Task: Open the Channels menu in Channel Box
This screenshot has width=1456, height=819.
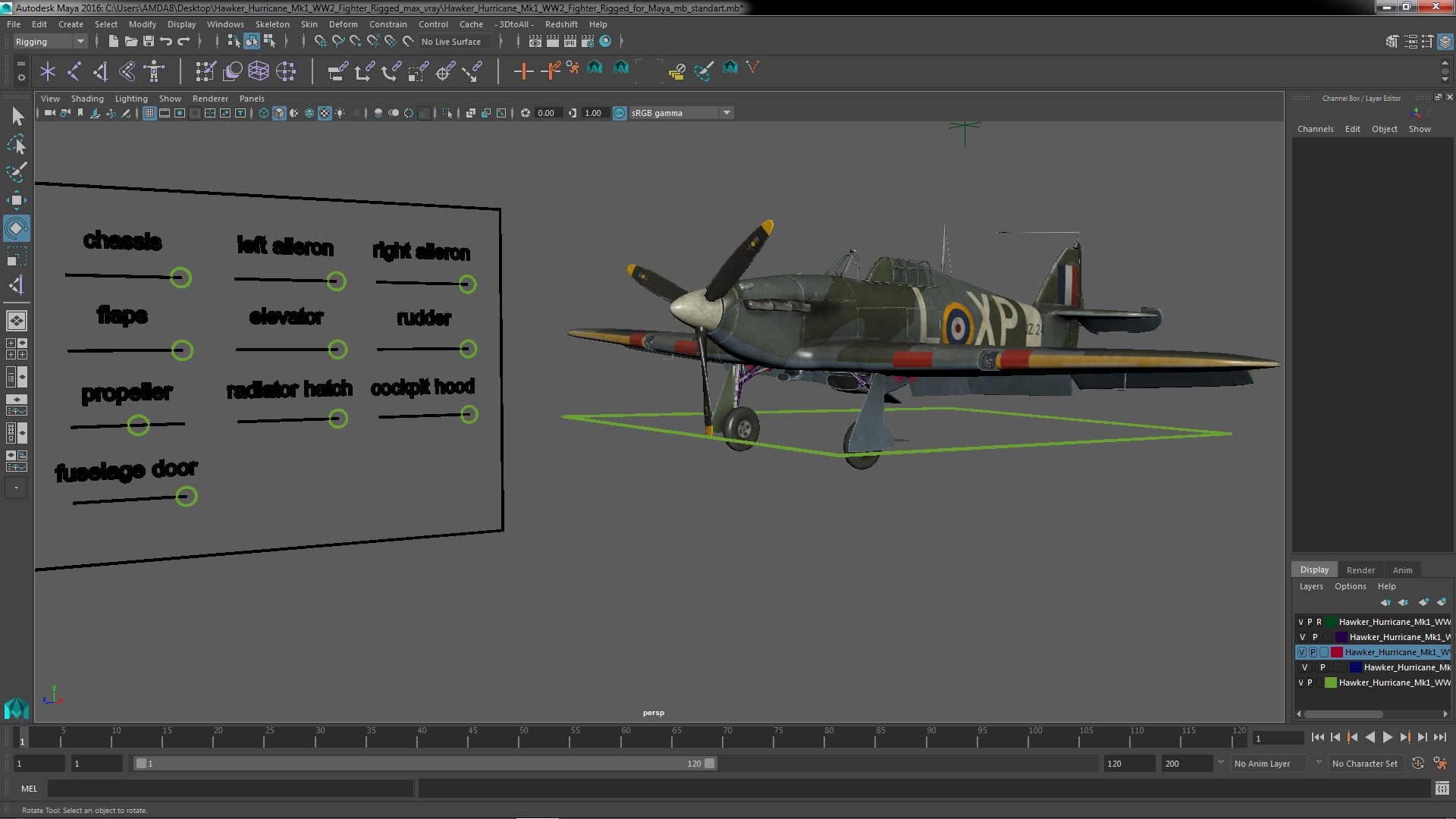Action: pyautogui.click(x=1315, y=129)
